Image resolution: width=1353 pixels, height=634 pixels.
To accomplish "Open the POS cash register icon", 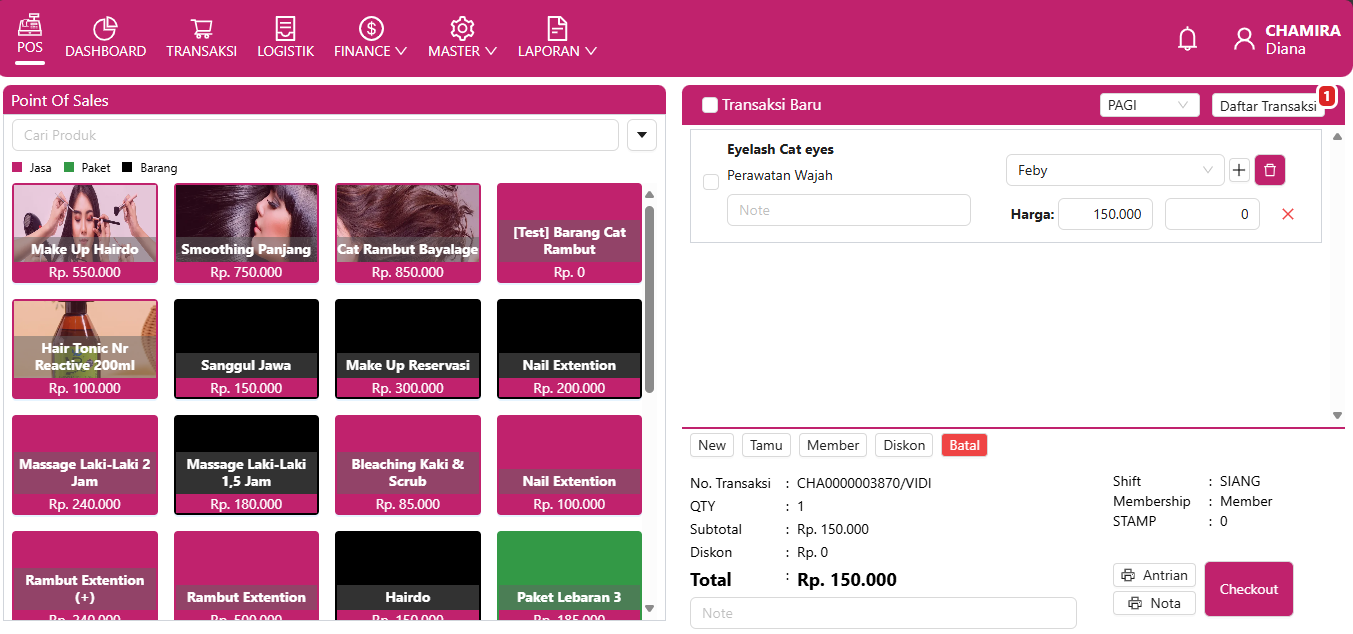I will (30, 25).
